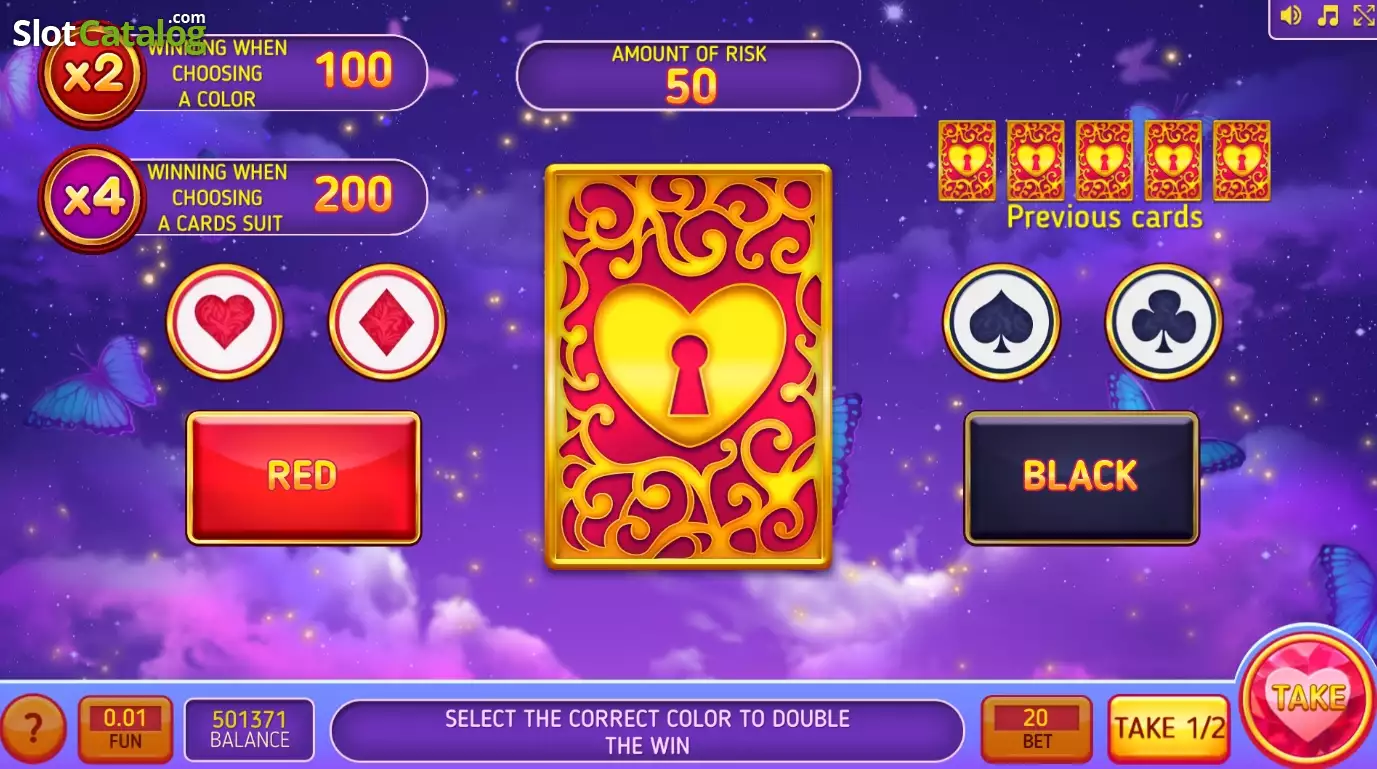Viewport: 1377px width, 769px height.
Task: Choose the clubs suit icon
Action: tap(1164, 322)
